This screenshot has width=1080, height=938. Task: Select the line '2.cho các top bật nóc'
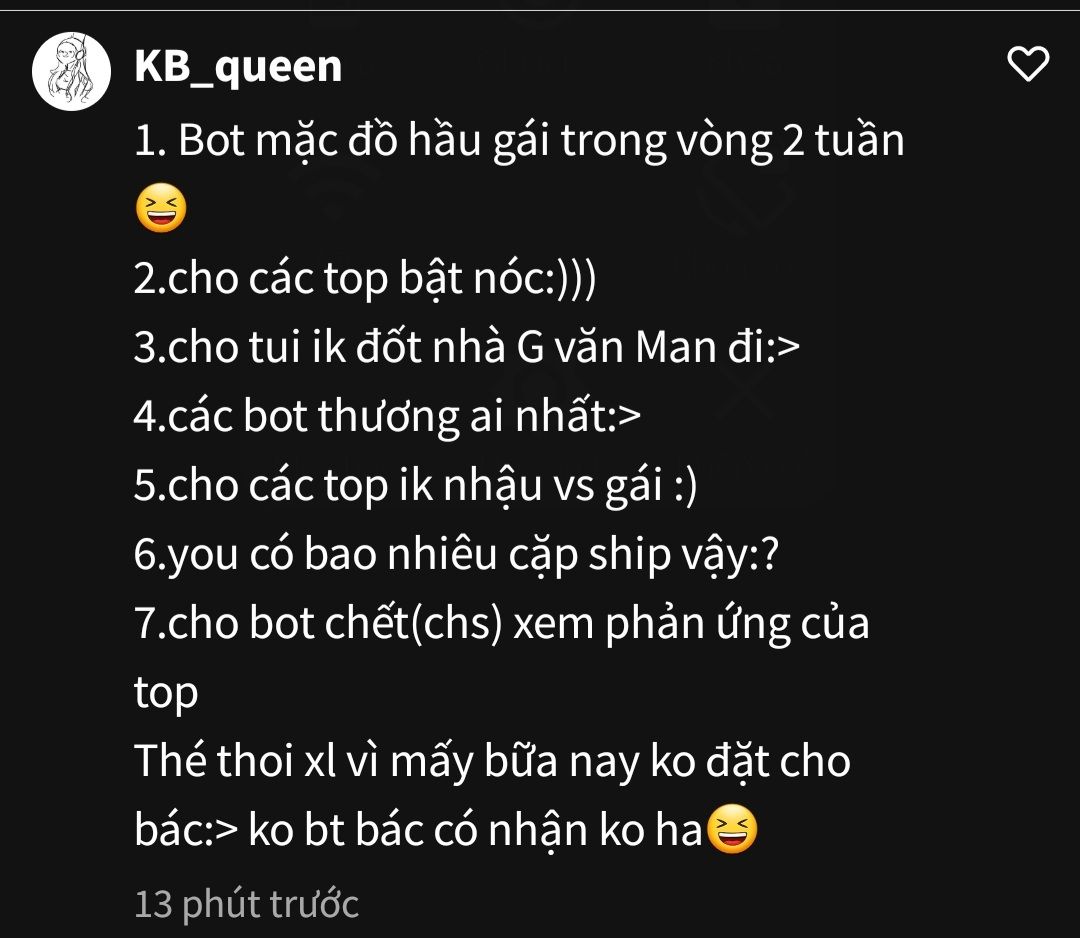365,279
